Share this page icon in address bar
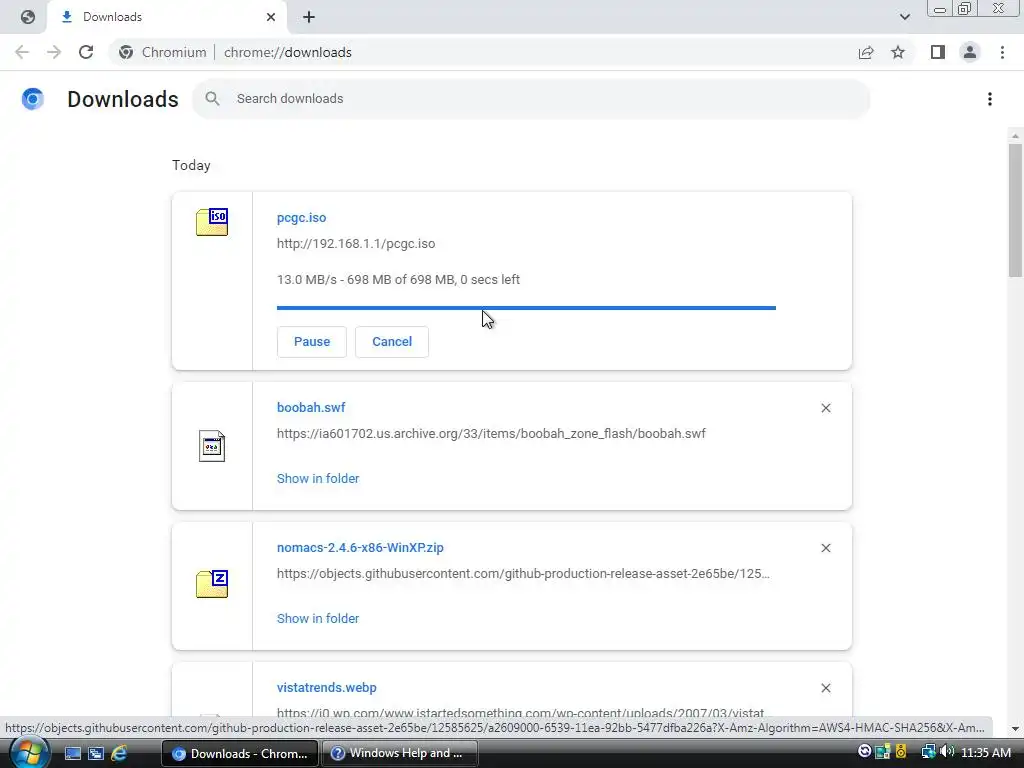Image resolution: width=1024 pixels, height=768 pixels. point(866,52)
